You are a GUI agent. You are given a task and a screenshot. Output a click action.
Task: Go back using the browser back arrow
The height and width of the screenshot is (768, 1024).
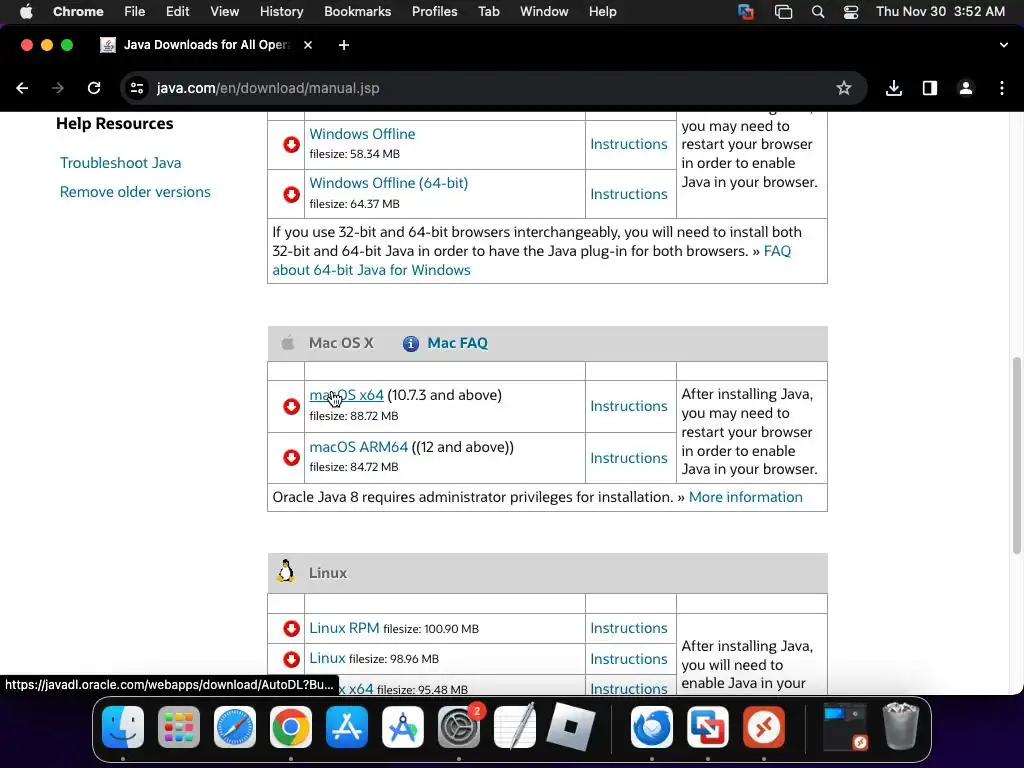[x=22, y=88]
